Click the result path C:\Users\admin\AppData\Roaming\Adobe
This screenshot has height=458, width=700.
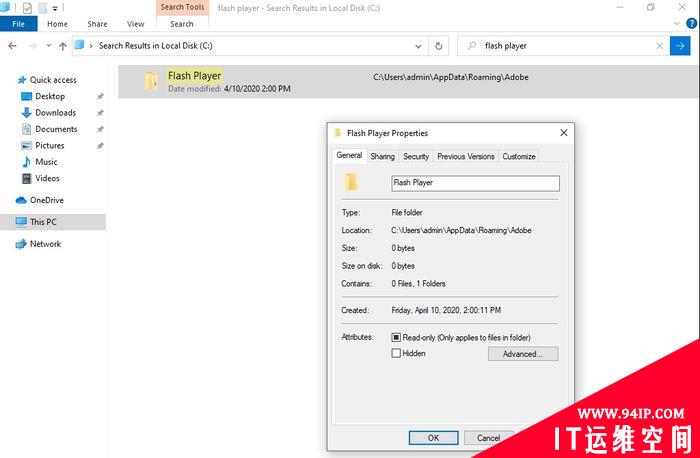(451, 77)
